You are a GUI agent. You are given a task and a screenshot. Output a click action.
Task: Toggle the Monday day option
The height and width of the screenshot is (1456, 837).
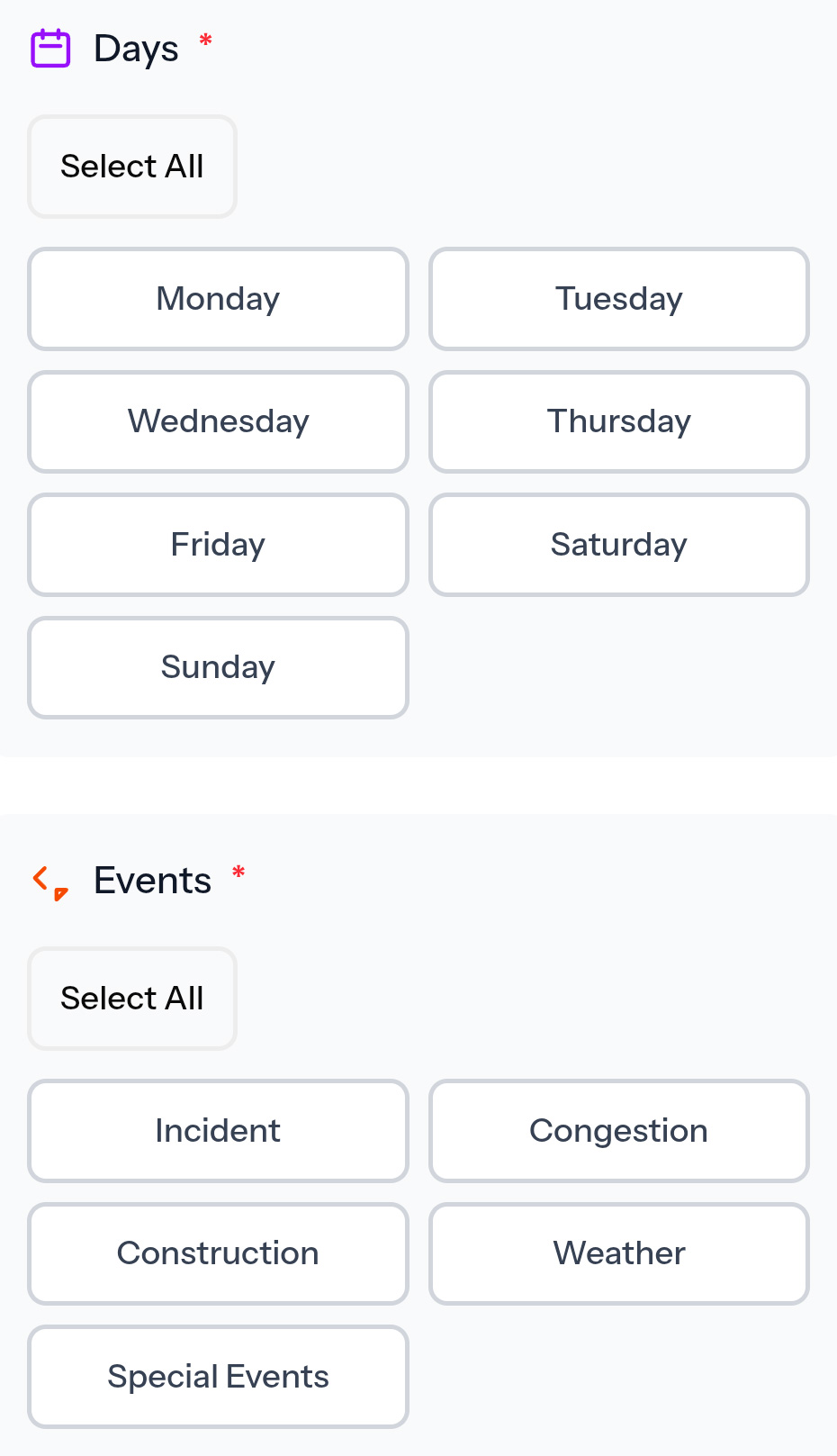pos(218,299)
